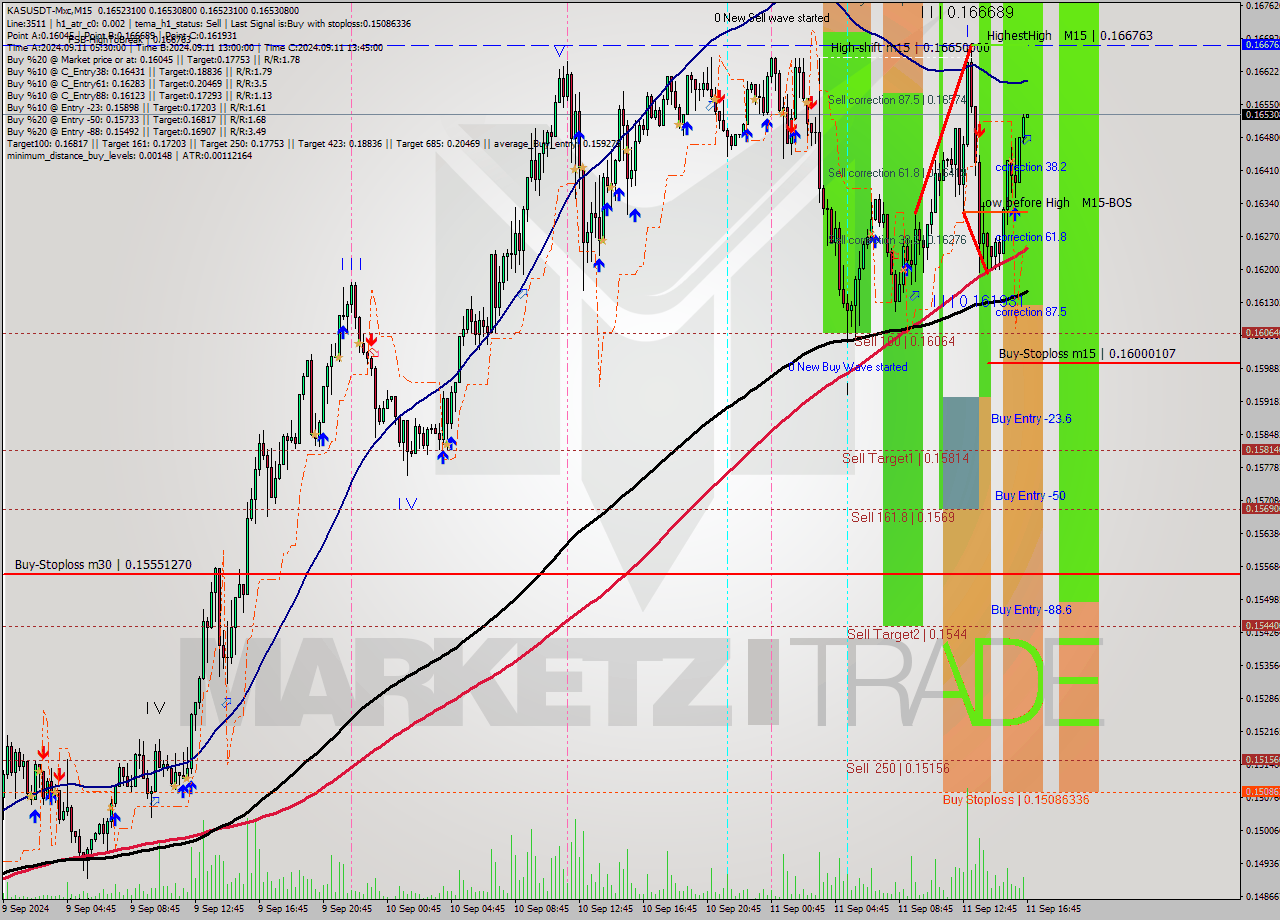Click the blue 0.16676 price axis tag
The height and width of the screenshot is (920, 1280).
point(1260,44)
